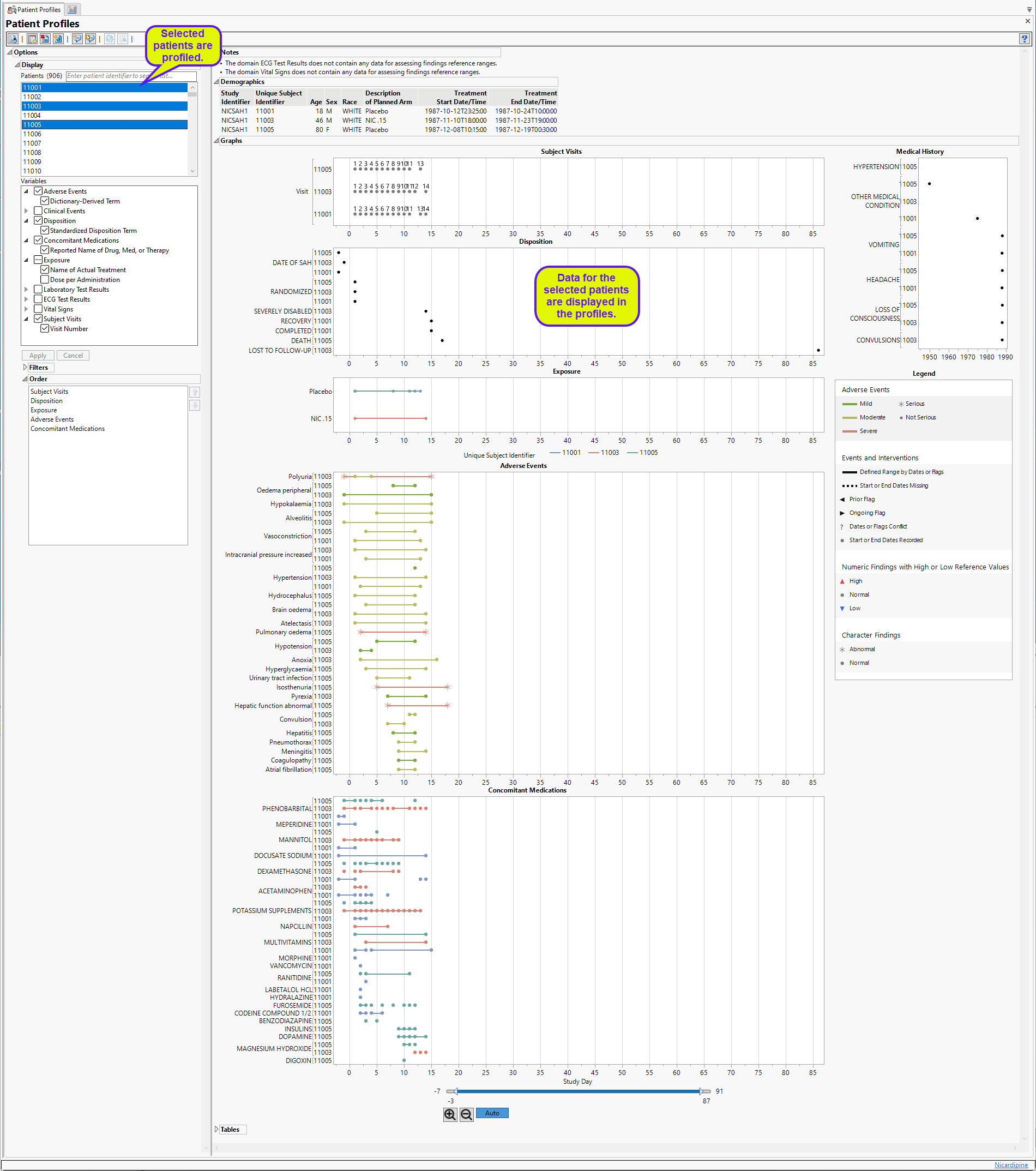
Task: Click the zoom out magnifier icon
Action: coord(466,1114)
